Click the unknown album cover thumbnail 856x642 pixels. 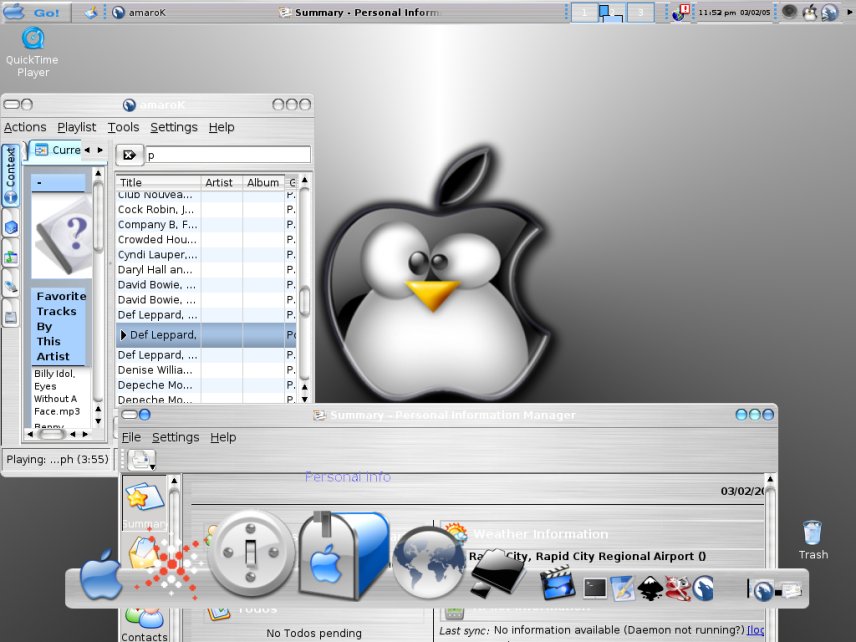click(61, 236)
